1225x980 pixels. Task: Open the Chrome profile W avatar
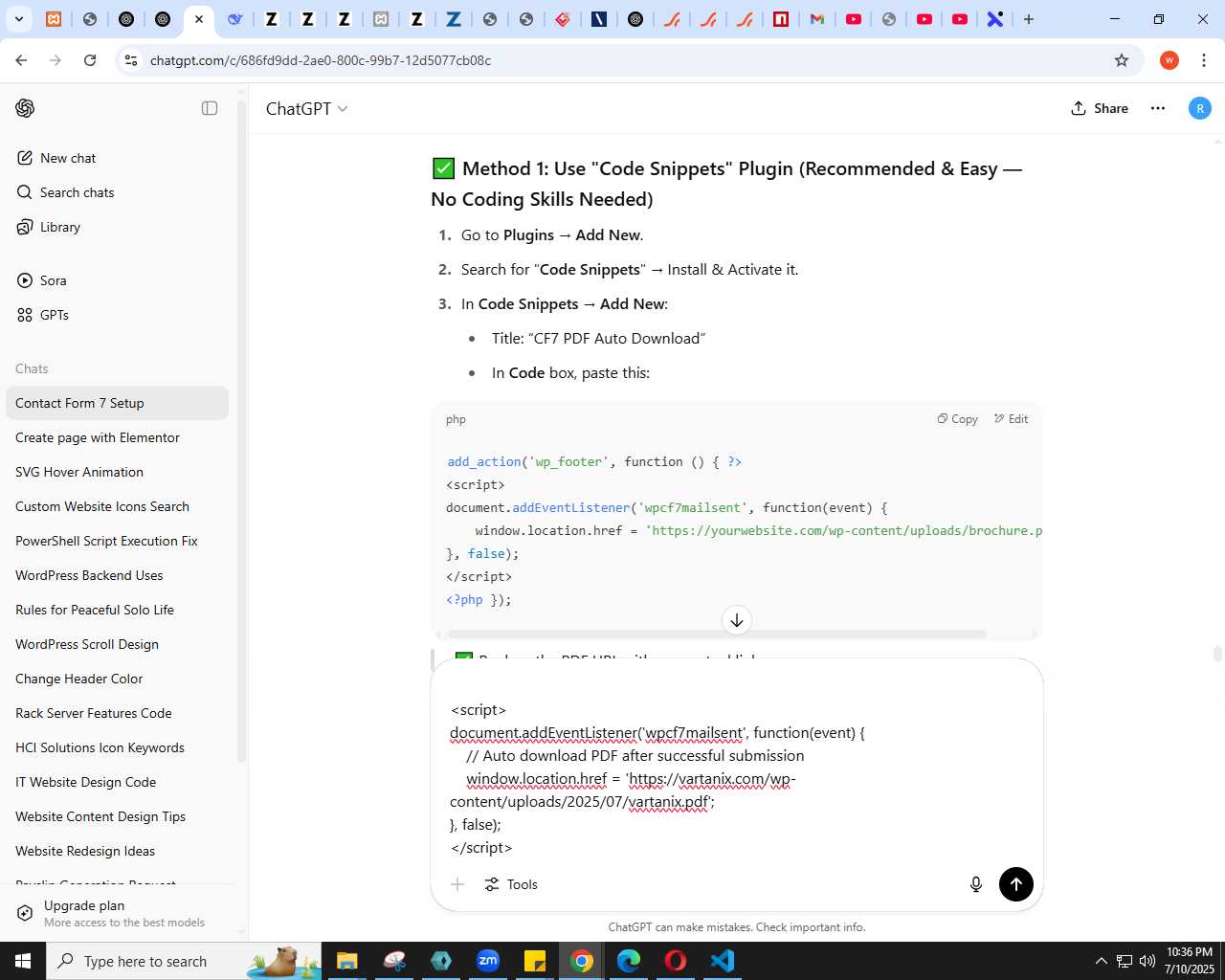pos(1169,60)
